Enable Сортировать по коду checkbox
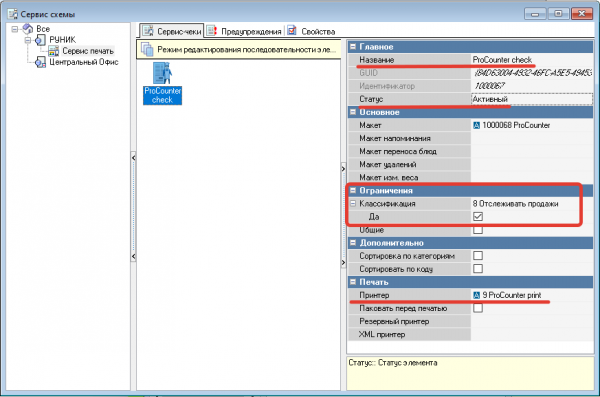The width and height of the screenshot is (600, 397). (x=478, y=269)
